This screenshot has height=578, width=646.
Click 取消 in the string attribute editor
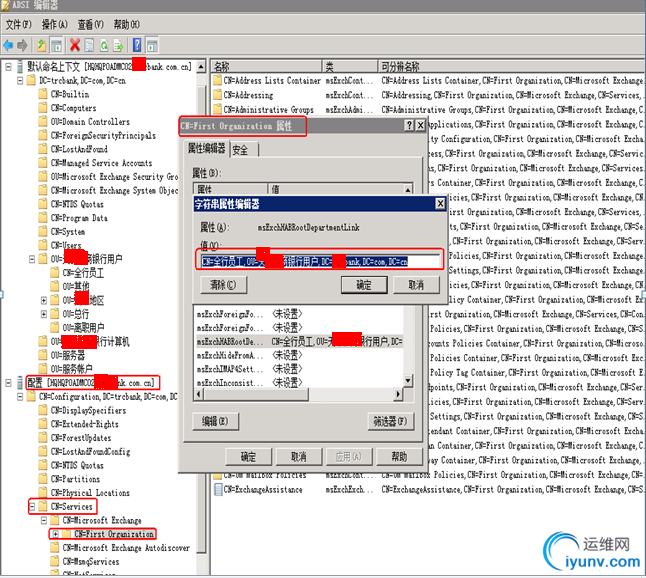416,285
